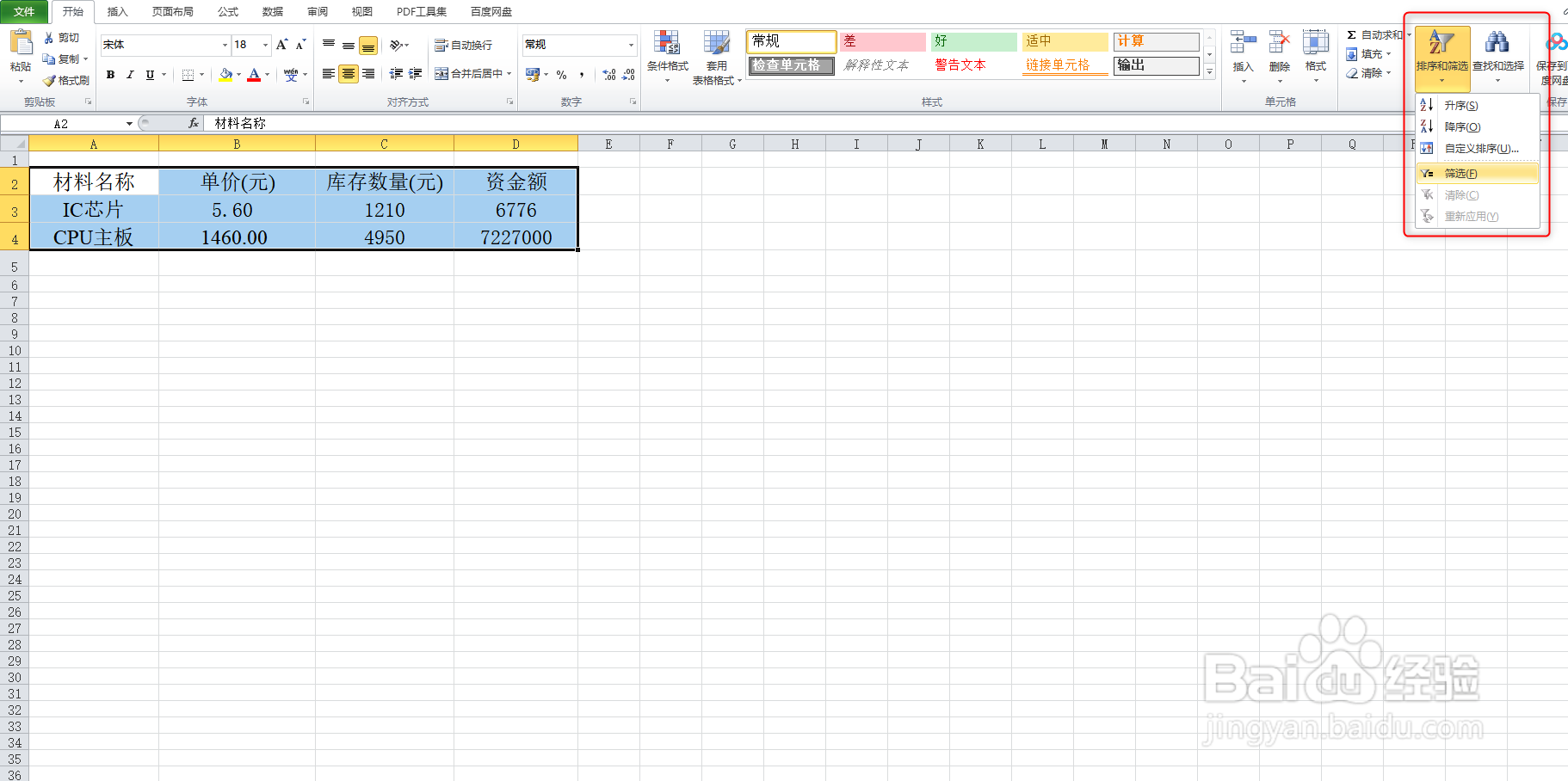Click the accounting number format icon

(533, 75)
